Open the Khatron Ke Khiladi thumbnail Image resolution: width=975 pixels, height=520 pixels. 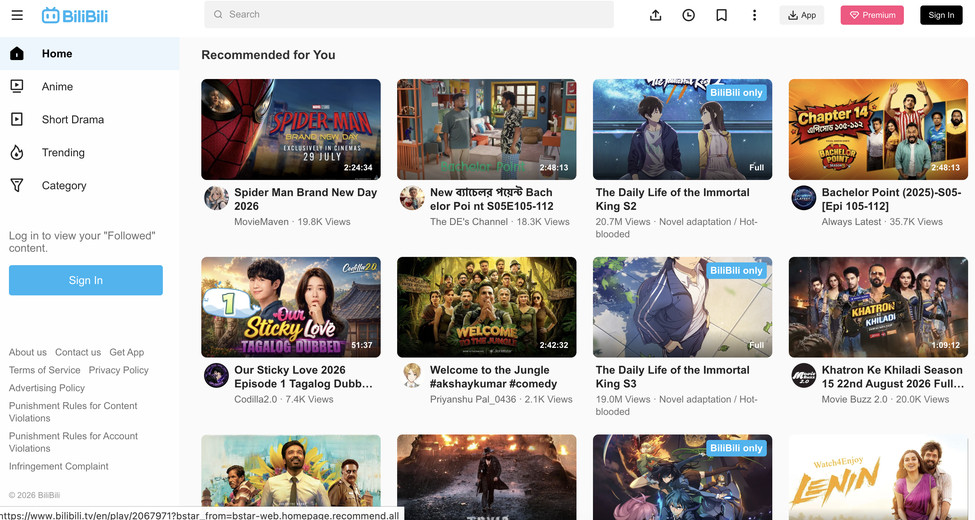tap(878, 307)
